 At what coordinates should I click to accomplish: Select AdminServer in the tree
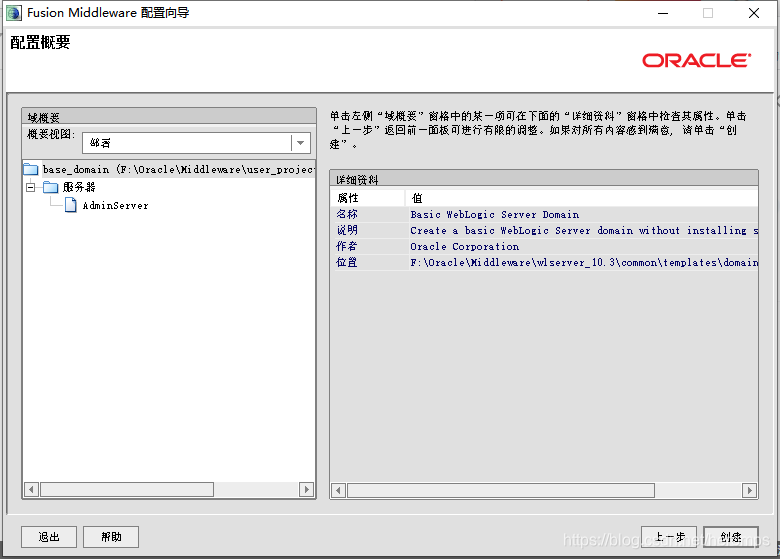[x=115, y=205]
